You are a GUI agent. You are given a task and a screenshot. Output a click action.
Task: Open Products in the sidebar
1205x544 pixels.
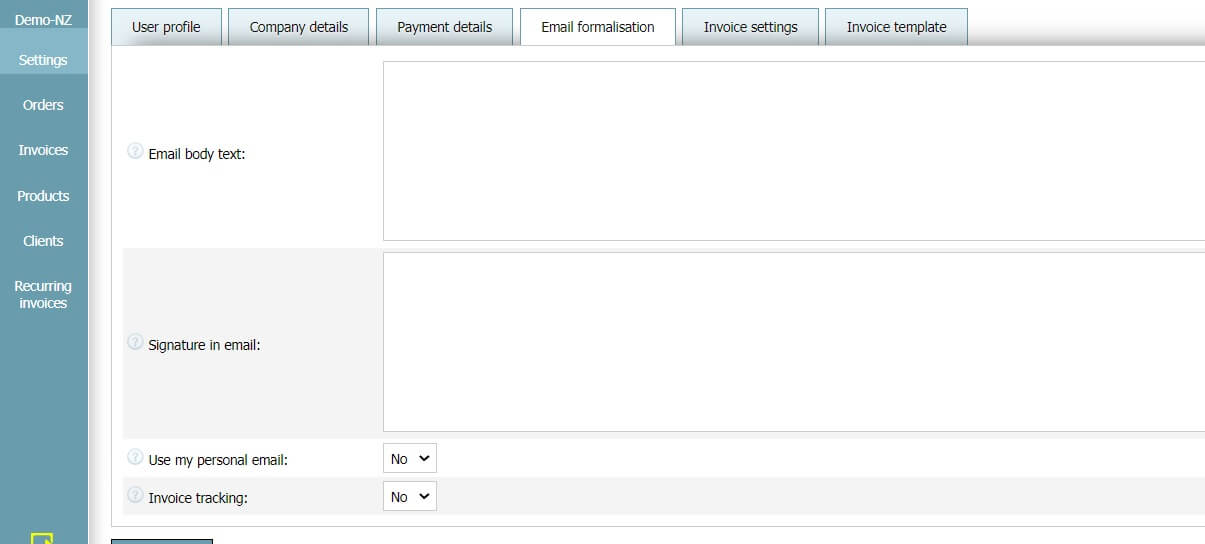(43, 196)
